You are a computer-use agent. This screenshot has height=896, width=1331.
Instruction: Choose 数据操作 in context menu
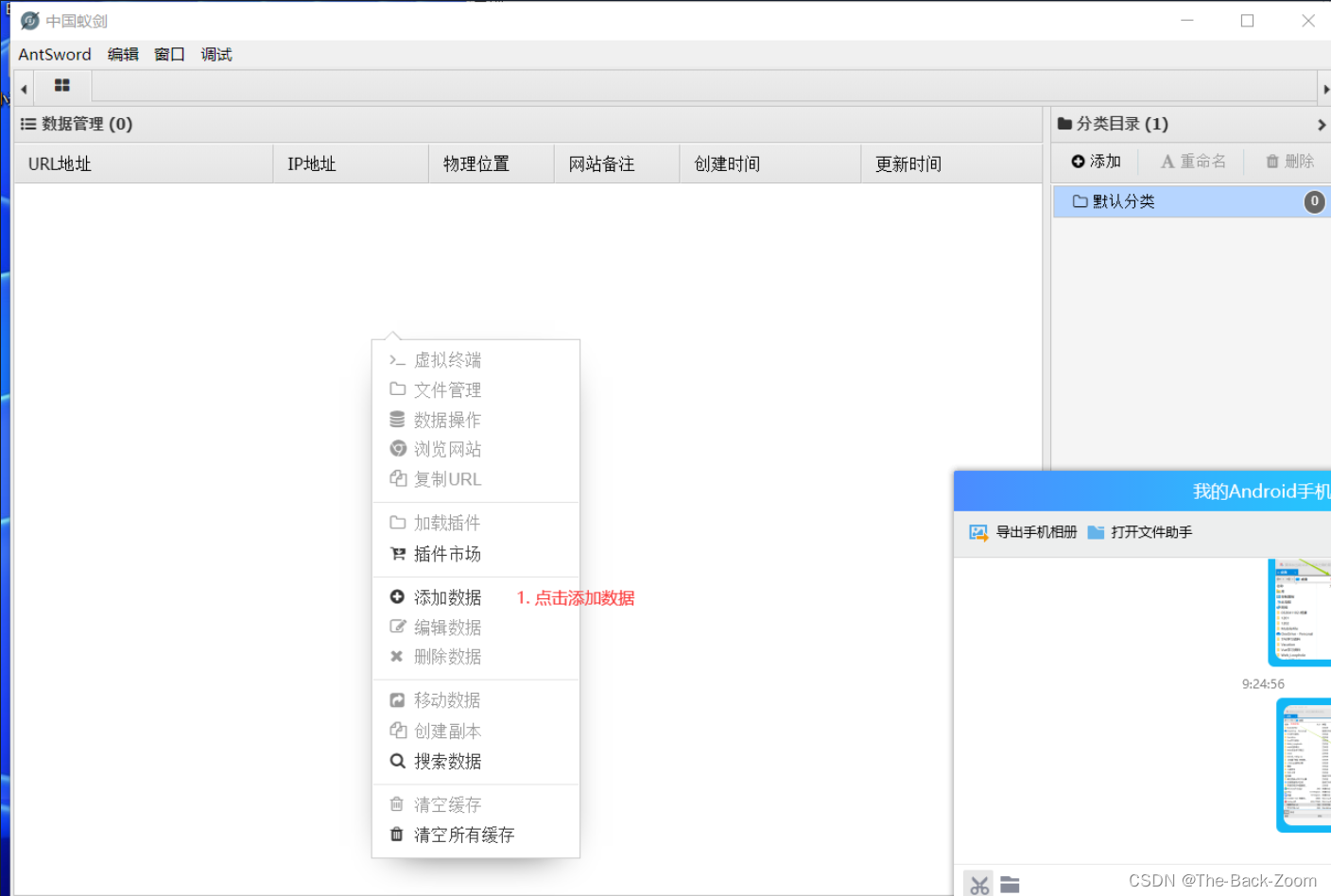point(475,420)
